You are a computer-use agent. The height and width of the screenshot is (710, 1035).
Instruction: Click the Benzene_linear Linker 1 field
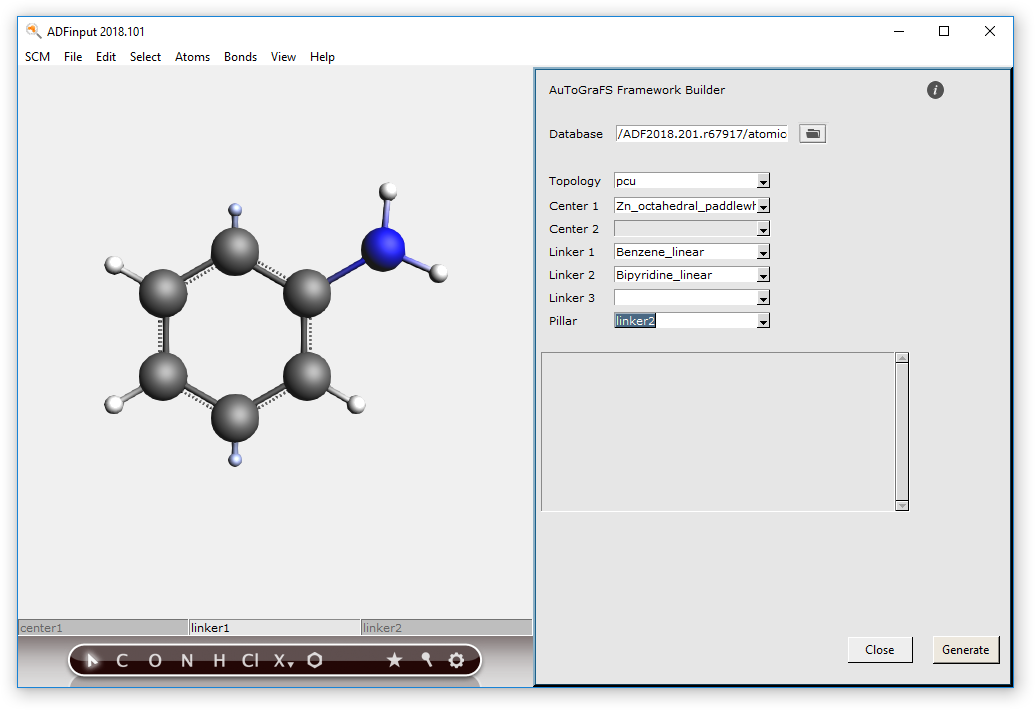[685, 252]
